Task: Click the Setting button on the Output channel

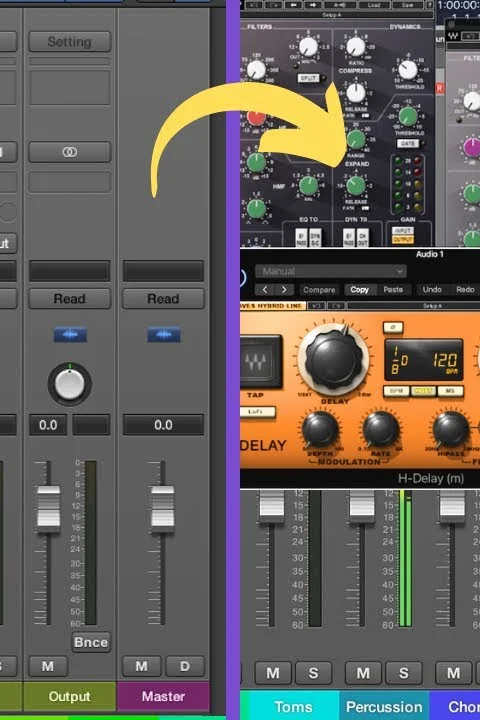Action: (69, 42)
